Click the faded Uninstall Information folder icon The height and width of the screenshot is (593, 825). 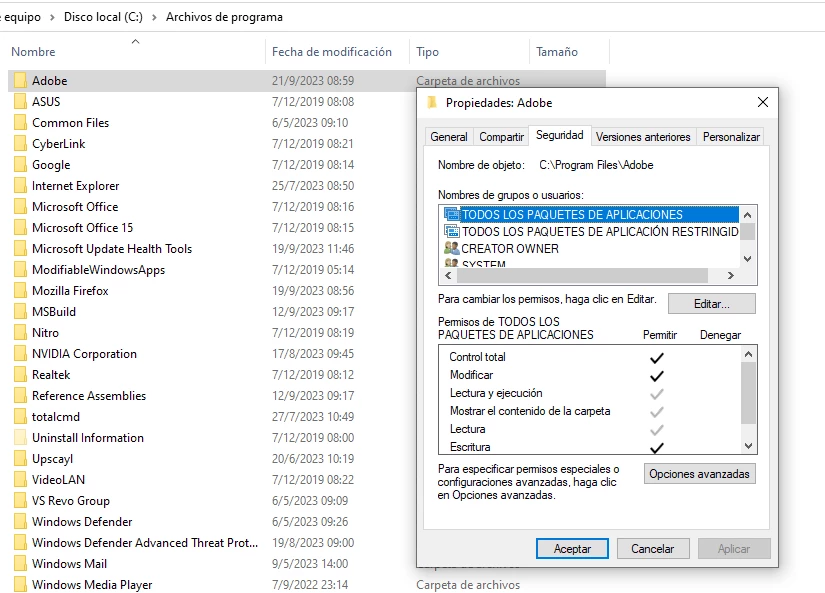20,438
